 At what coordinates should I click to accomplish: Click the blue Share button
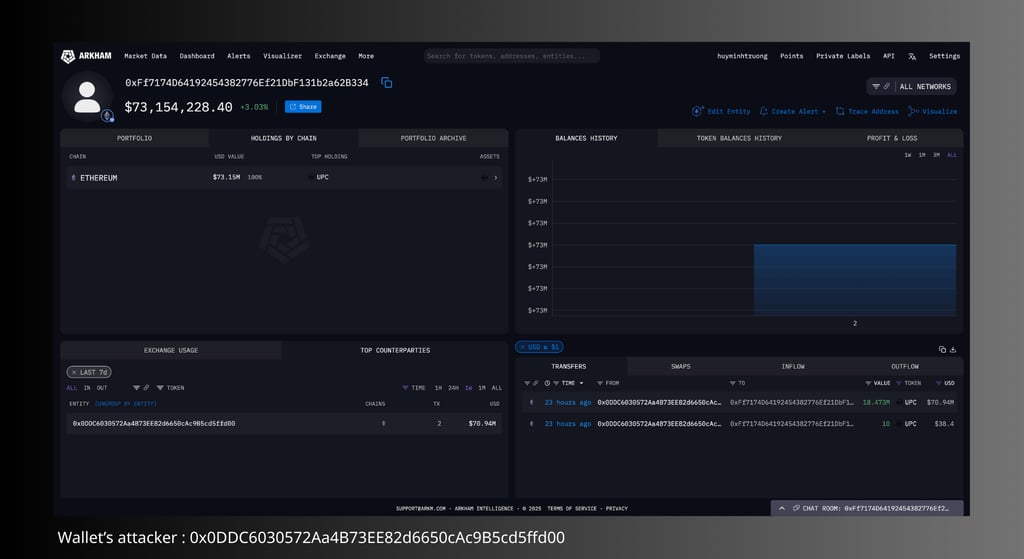pos(303,106)
